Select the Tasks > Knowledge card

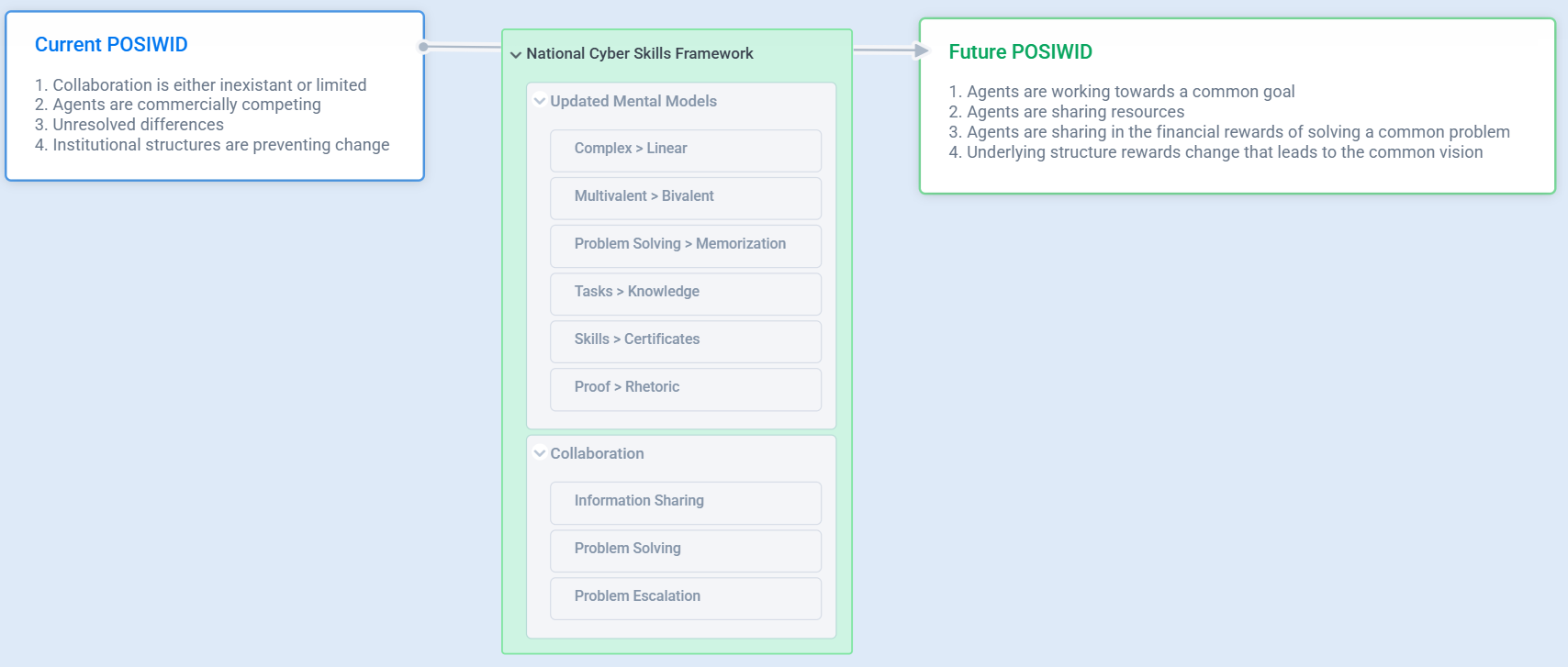685,293
